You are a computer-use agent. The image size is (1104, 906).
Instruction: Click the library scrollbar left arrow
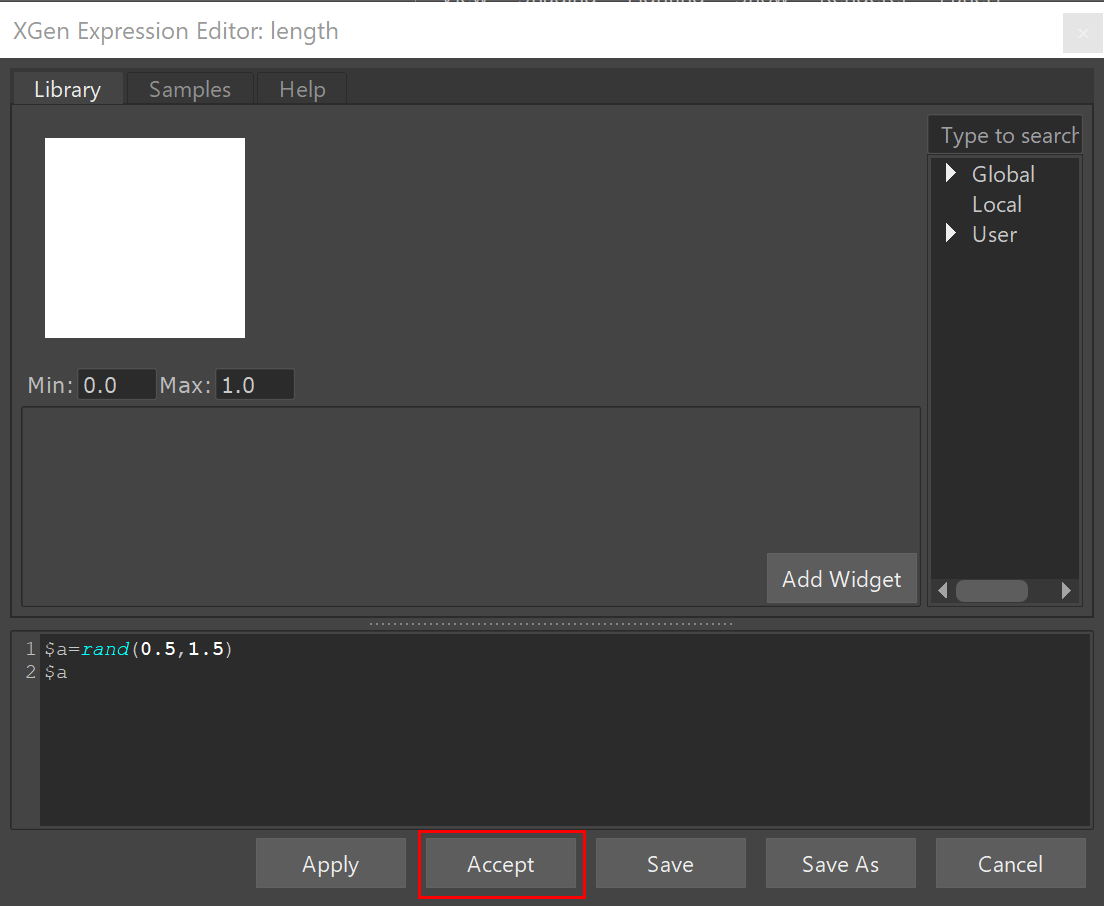[943, 591]
